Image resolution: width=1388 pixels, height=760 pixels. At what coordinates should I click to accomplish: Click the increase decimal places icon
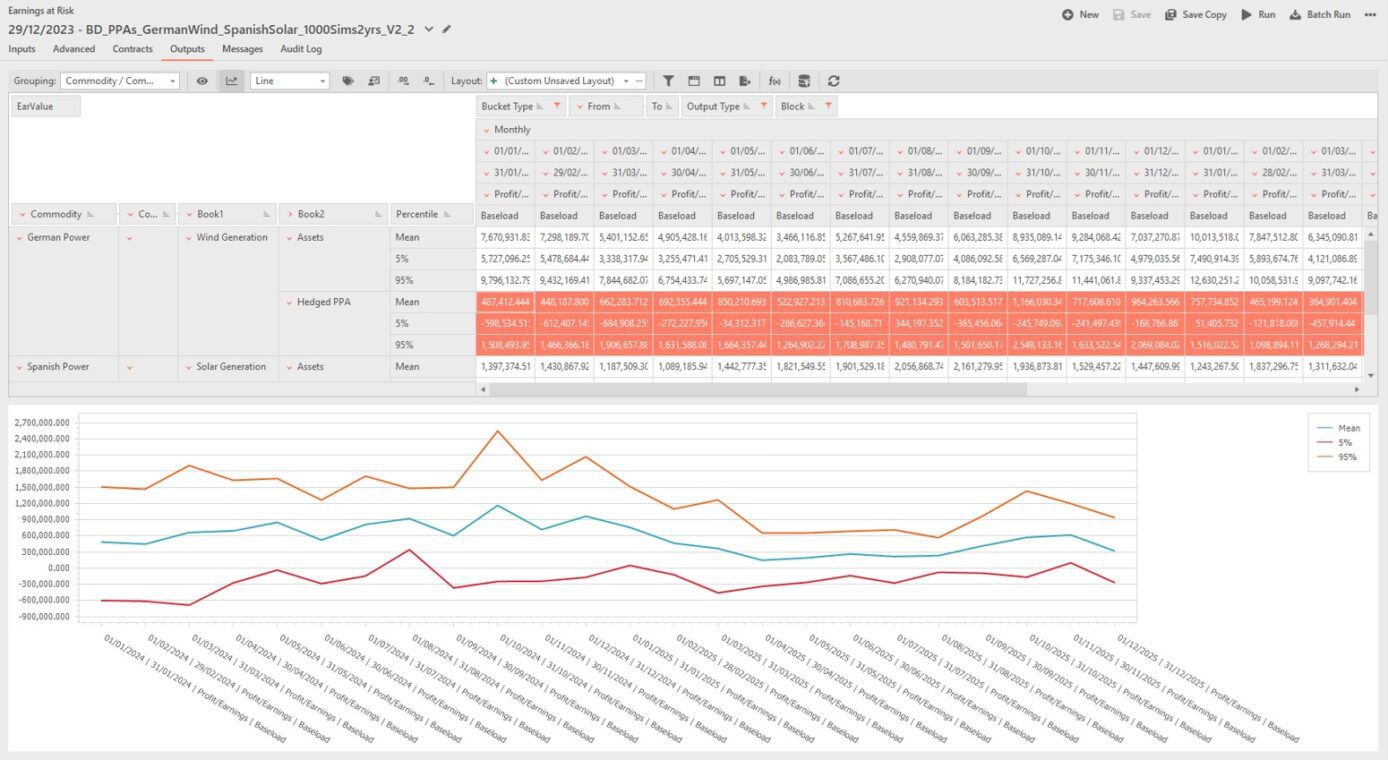click(x=404, y=81)
